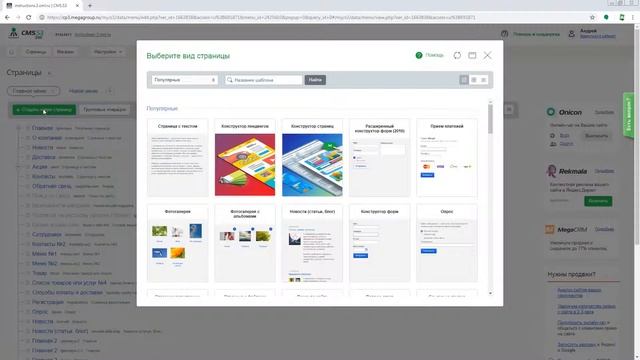Screen dimensions: 640x360
Task: Click the magnifier icon in template search
Action: click(230, 80)
